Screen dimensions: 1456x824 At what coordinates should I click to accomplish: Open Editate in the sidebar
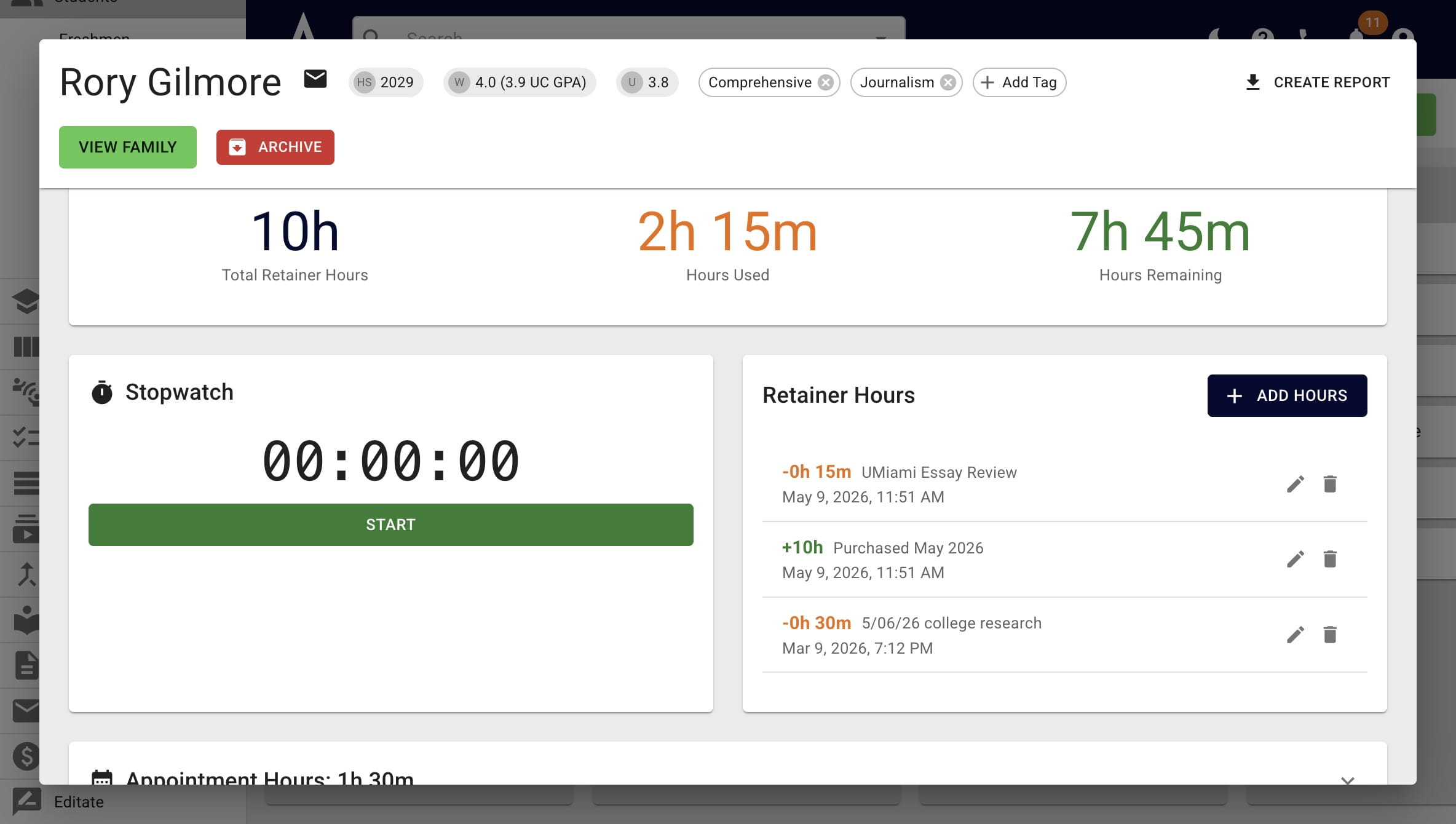point(79,802)
